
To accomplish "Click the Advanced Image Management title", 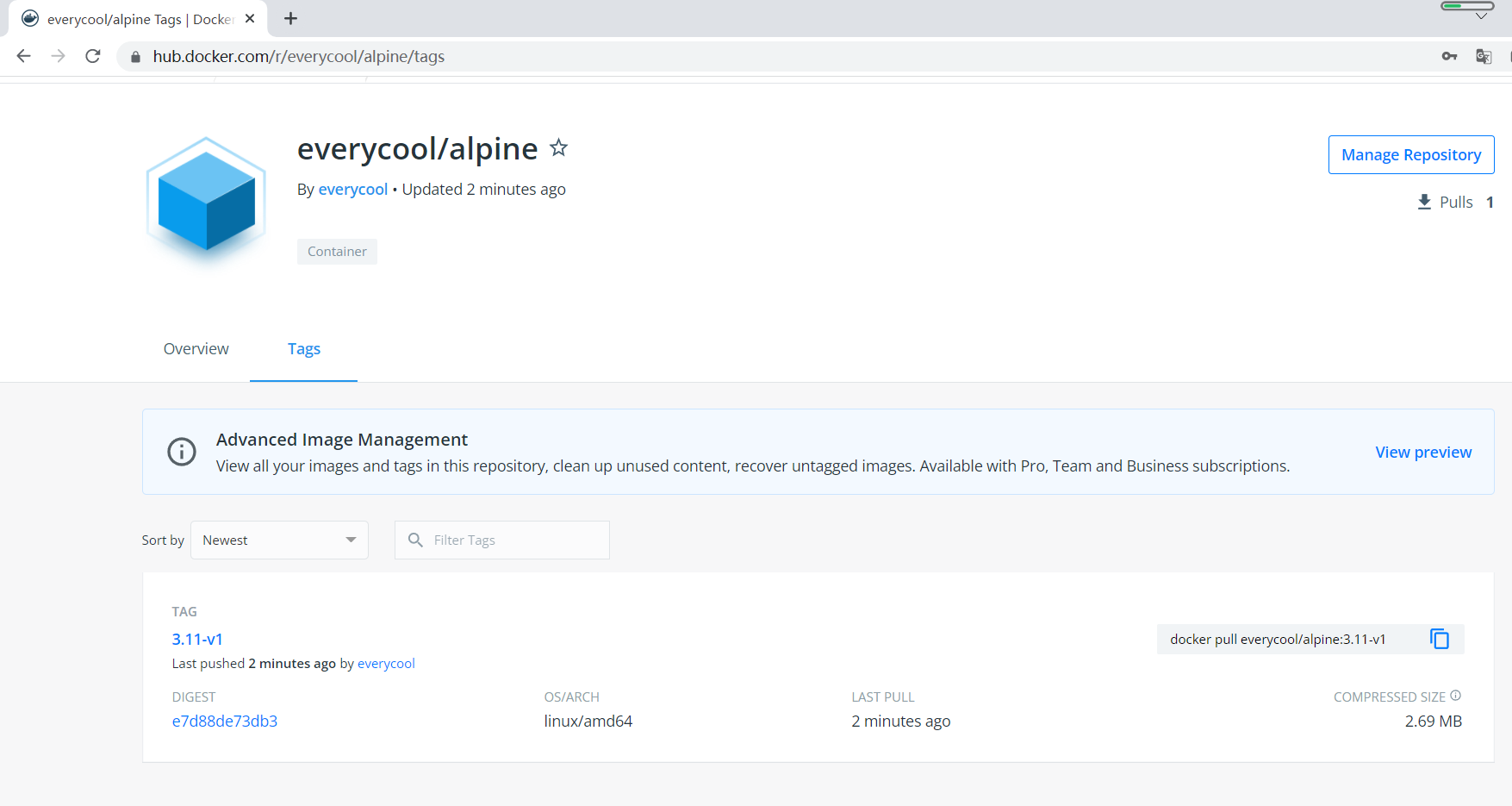I will (x=342, y=440).
